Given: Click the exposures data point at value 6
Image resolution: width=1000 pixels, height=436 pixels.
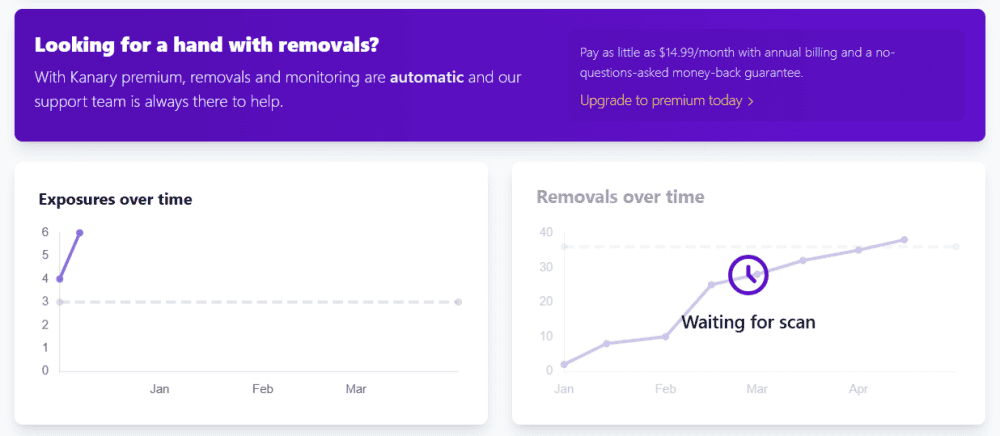Looking at the screenshot, I should click(79, 233).
